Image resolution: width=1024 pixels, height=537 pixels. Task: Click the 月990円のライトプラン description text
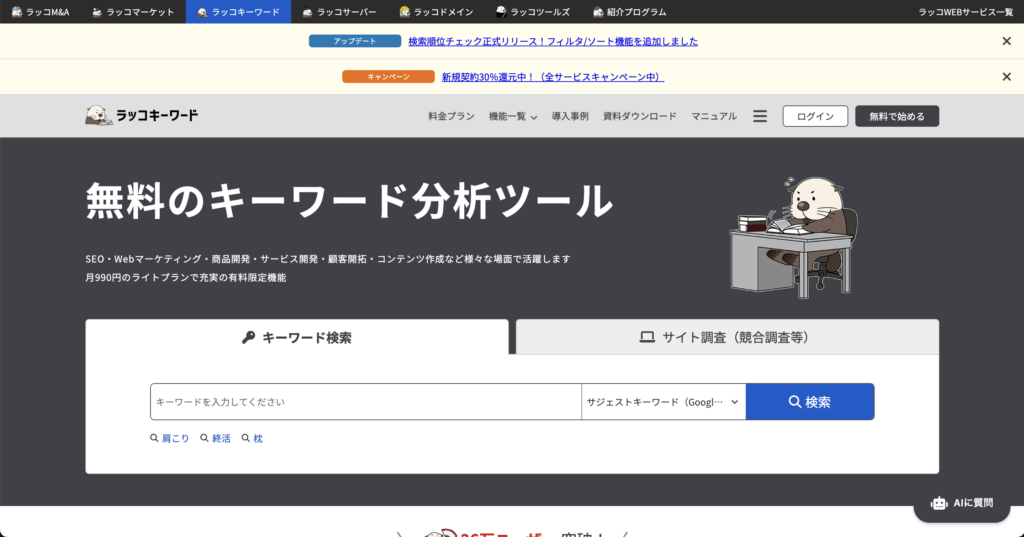pos(185,278)
